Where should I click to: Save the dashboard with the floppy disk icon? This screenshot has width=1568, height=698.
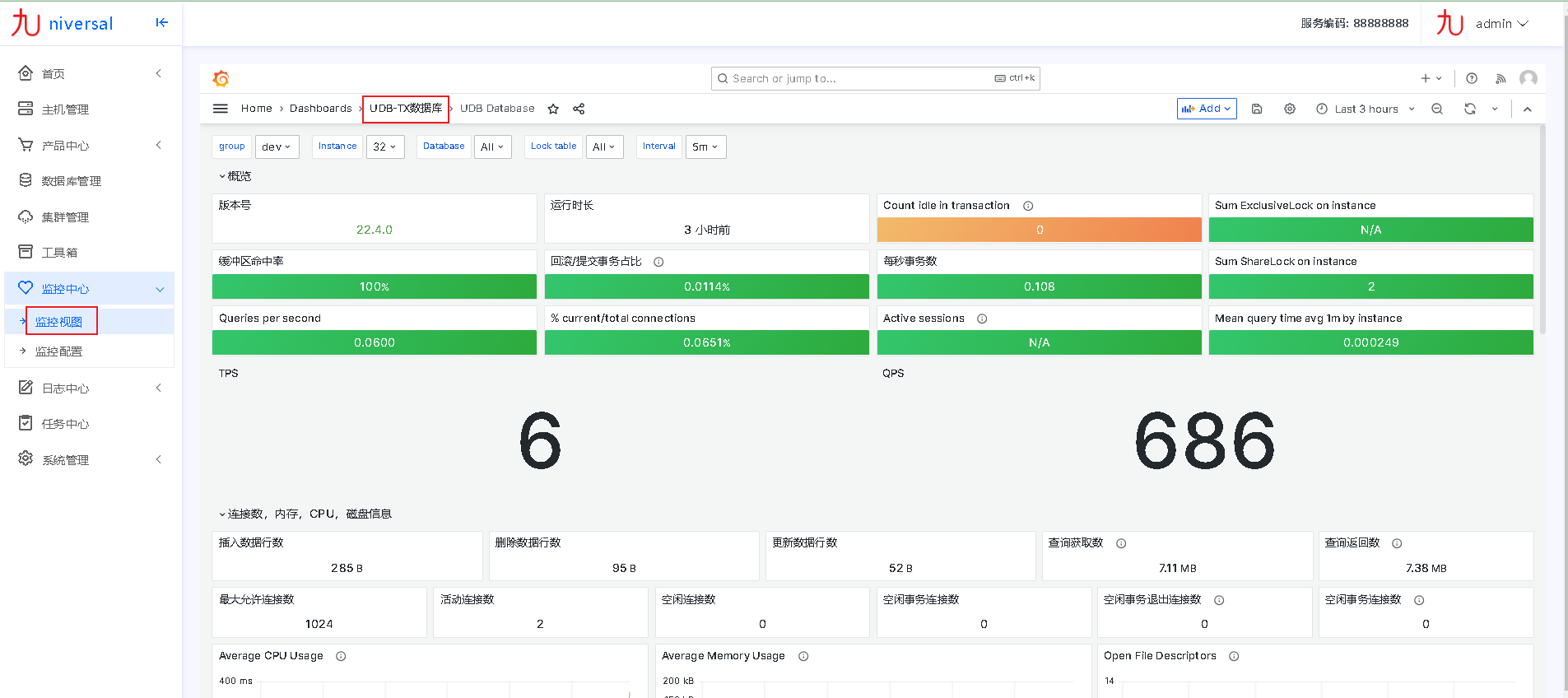pos(1257,109)
